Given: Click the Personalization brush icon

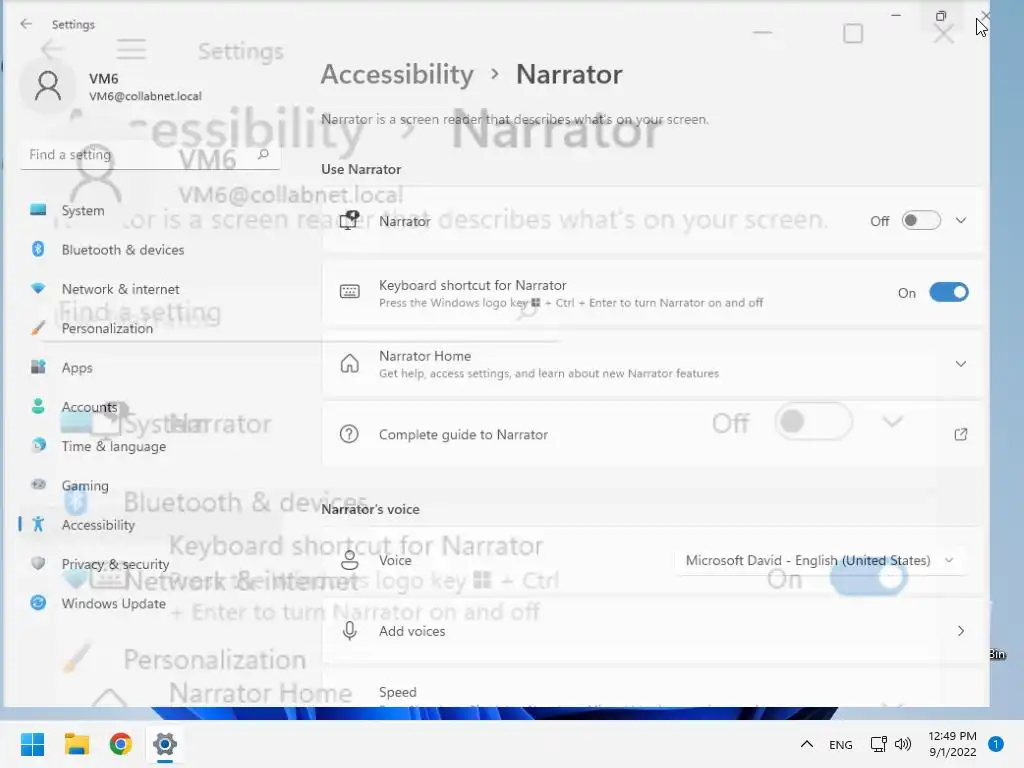Looking at the screenshot, I should coord(39,328).
